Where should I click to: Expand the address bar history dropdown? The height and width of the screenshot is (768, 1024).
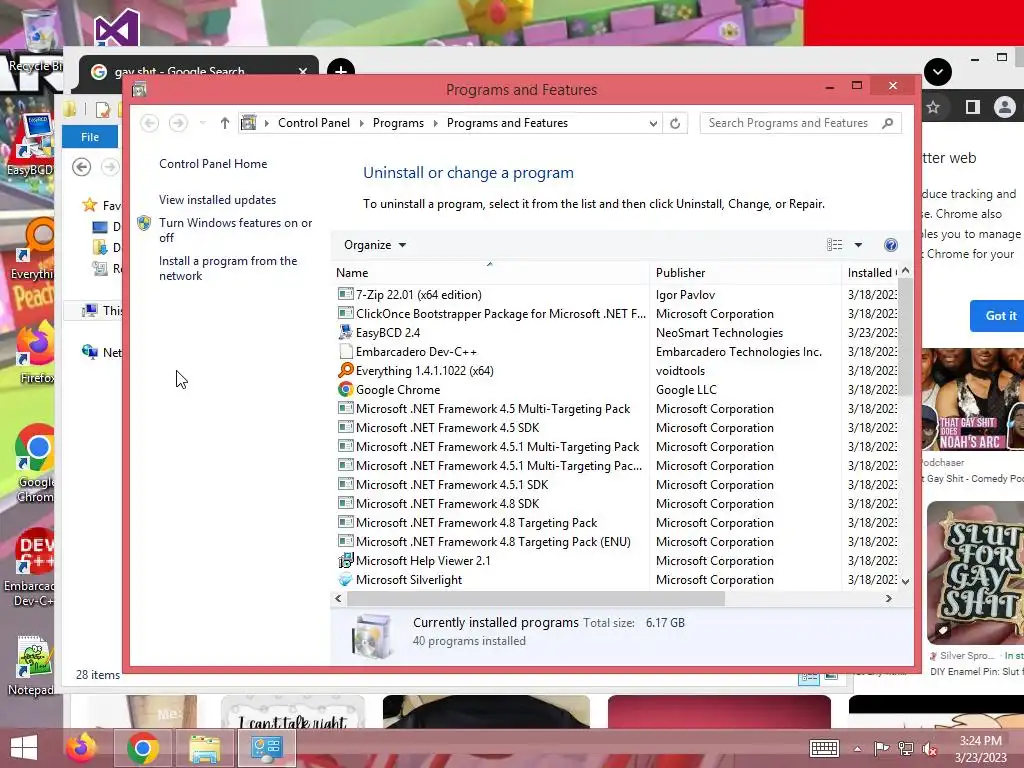[x=652, y=123]
